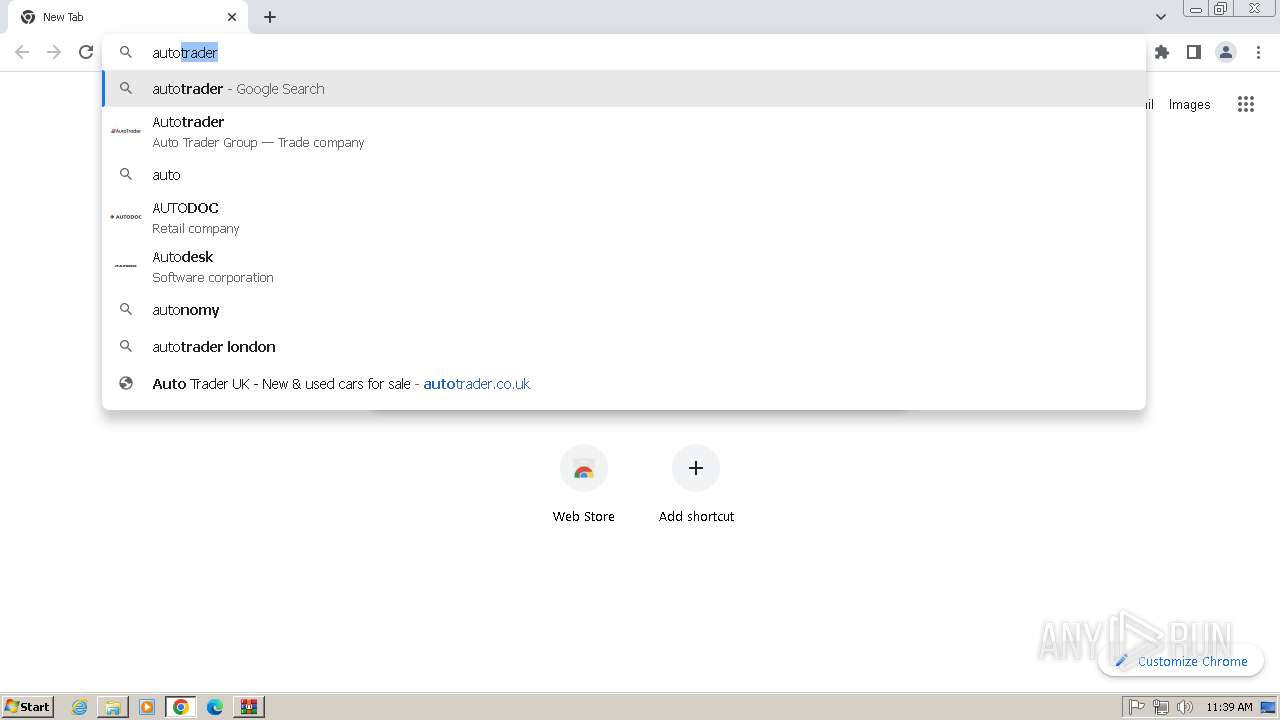This screenshot has width=1280, height=720.
Task: Click the Show desktop tray icon
Action: 1269,707
